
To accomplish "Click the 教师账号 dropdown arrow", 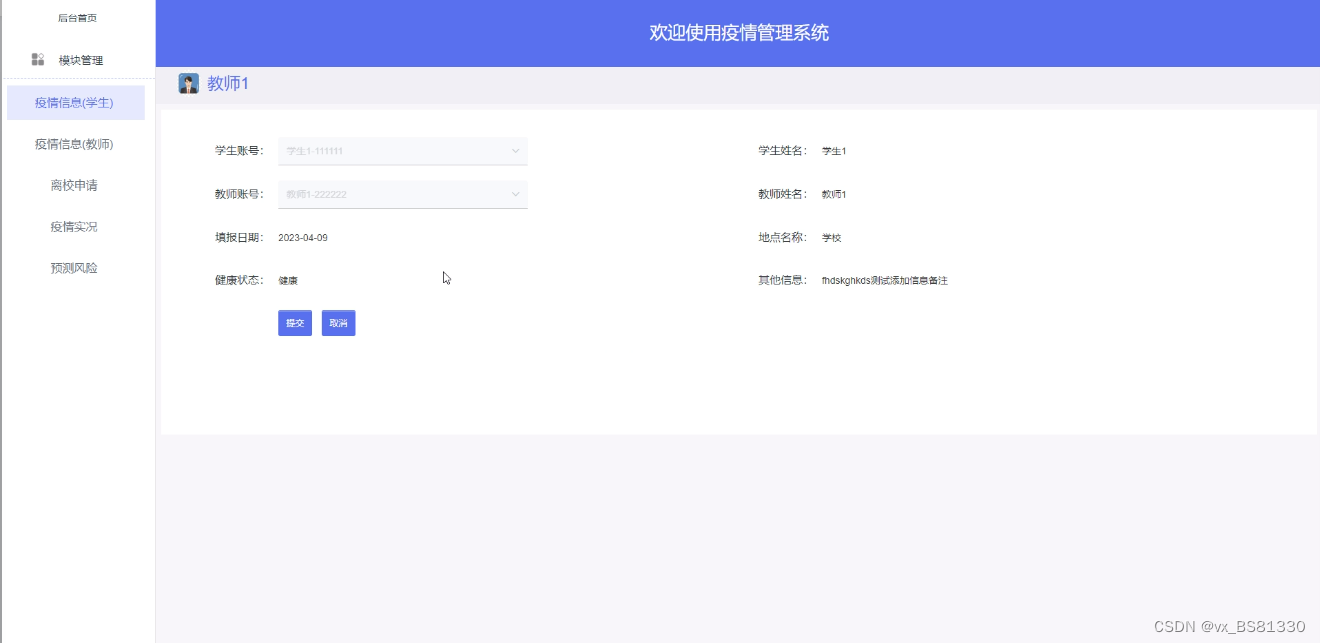I will (x=516, y=194).
